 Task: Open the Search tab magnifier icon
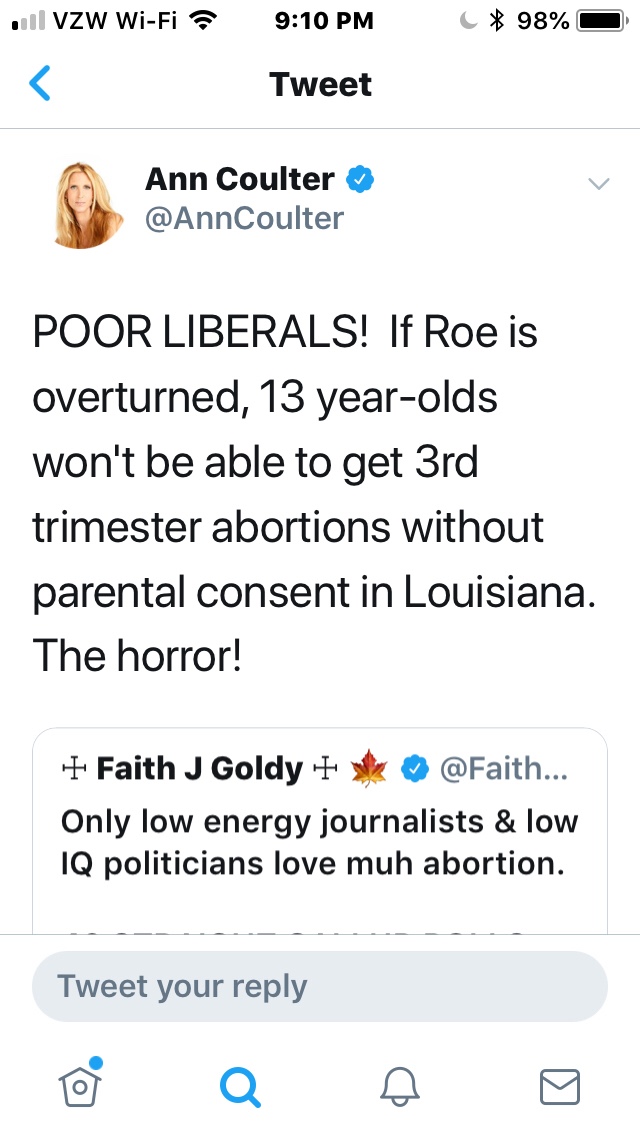(x=240, y=1084)
